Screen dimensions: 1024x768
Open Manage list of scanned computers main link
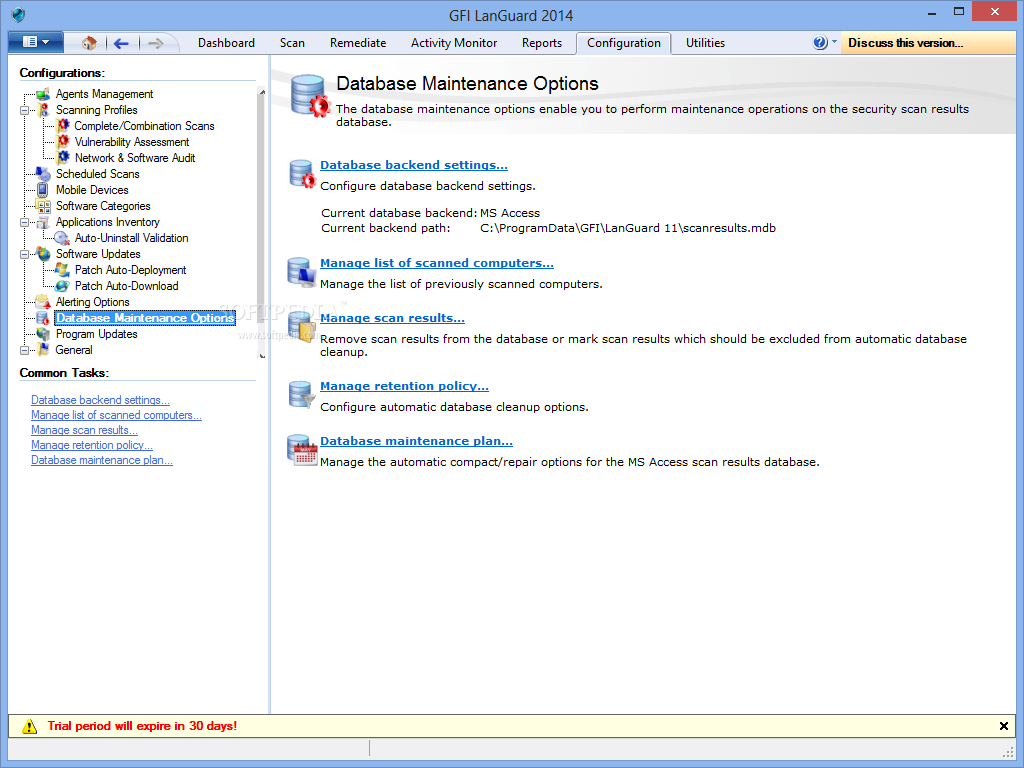[x=437, y=263]
